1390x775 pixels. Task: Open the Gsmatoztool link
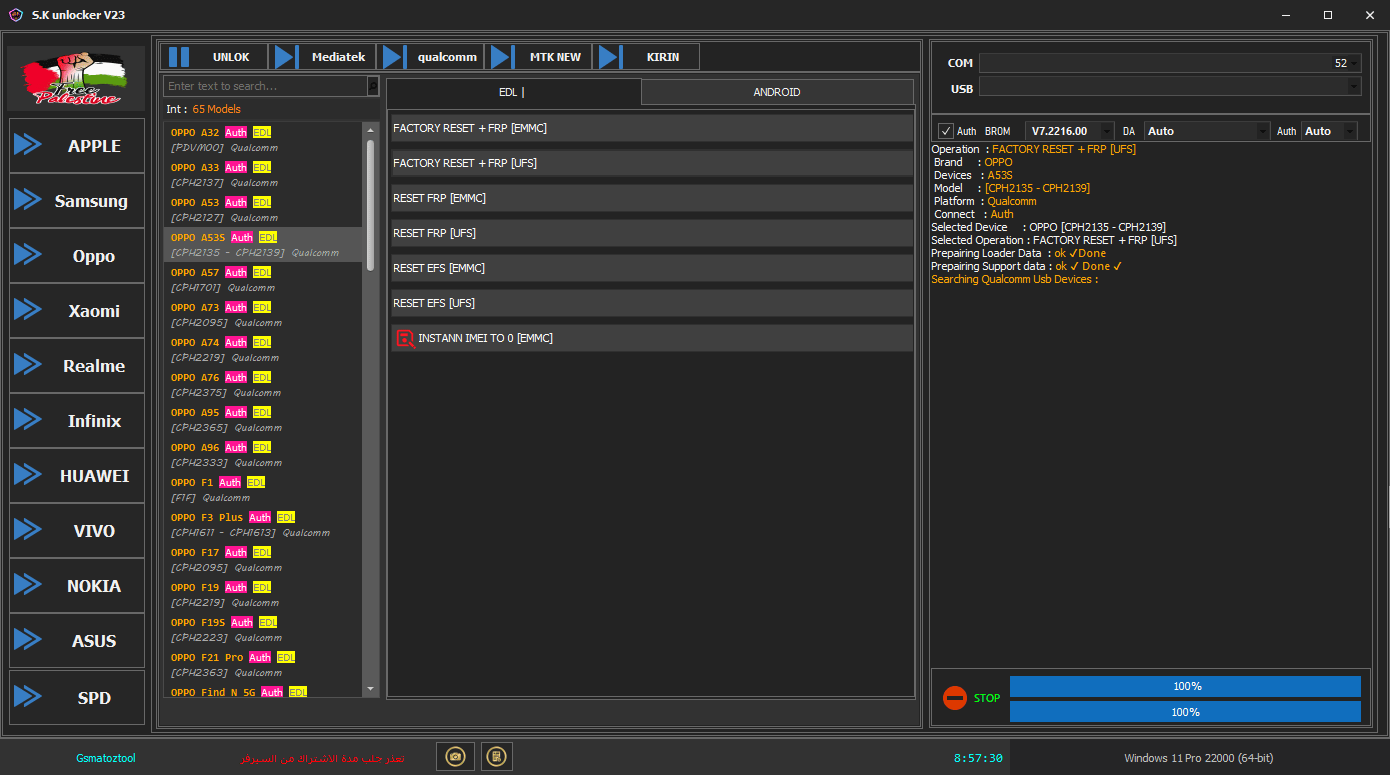[x=105, y=757]
